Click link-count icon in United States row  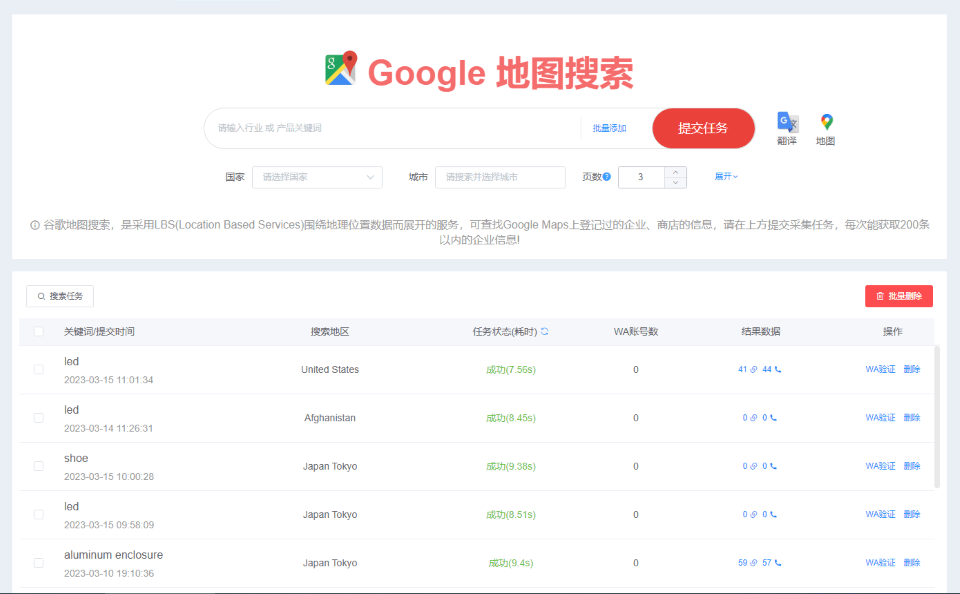[x=755, y=370]
